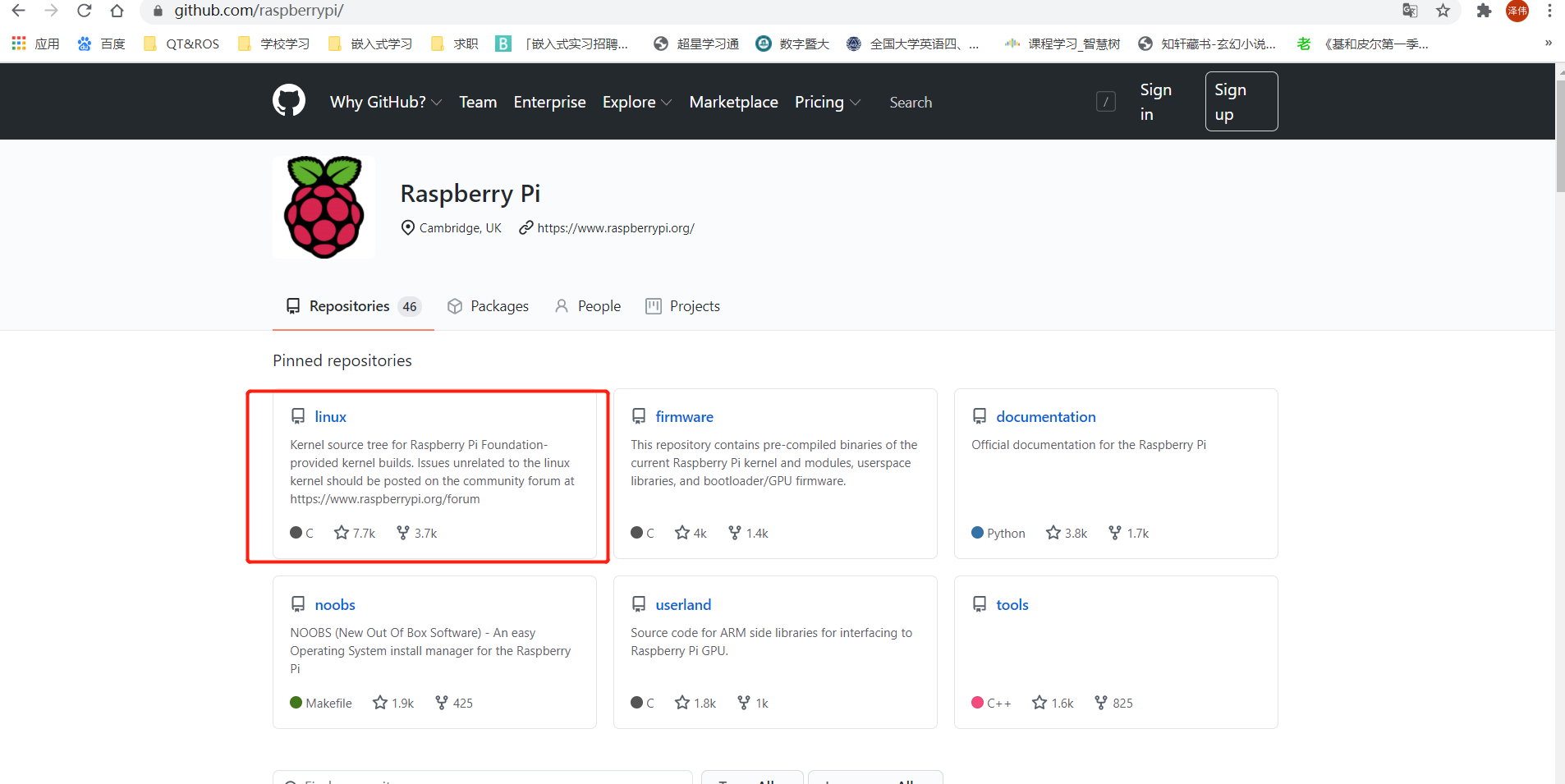Click the Raspberry Pi organization avatar
The image size is (1565, 784).
click(324, 207)
